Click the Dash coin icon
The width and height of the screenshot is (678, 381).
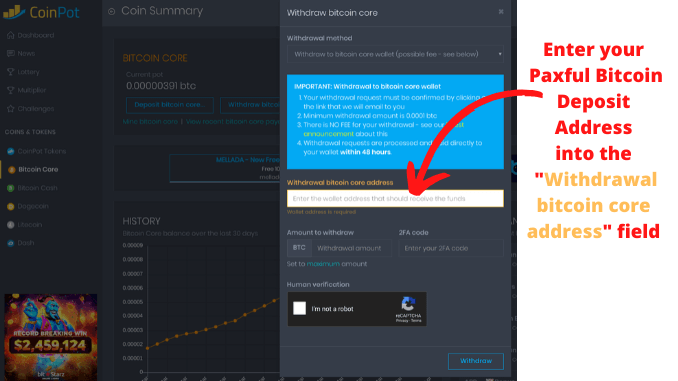[11, 243]
